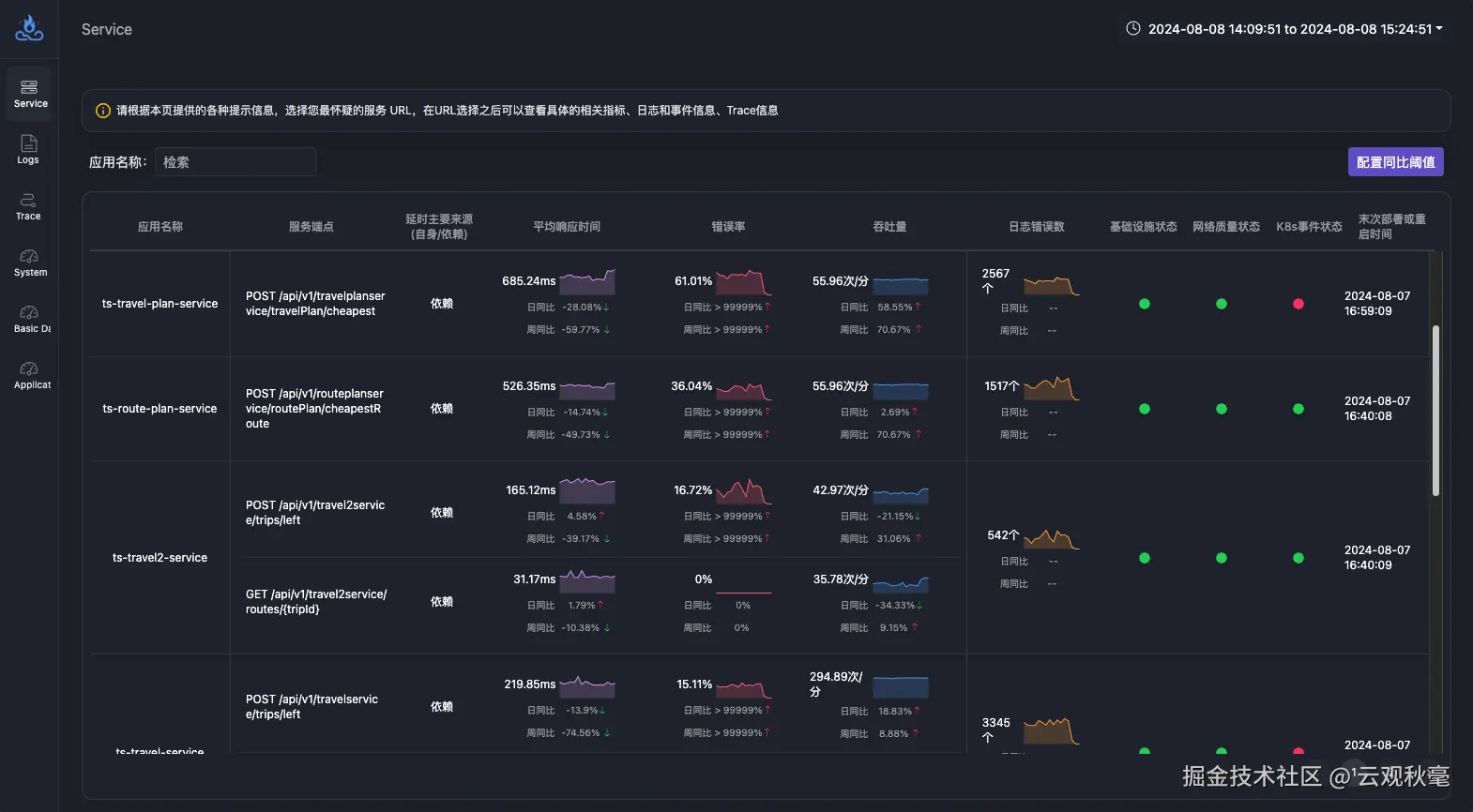Image resolution: width=1473 pixels, height=812 pixels.
Task: Open the 542 log errors chart
Action: click(1052, 537)
